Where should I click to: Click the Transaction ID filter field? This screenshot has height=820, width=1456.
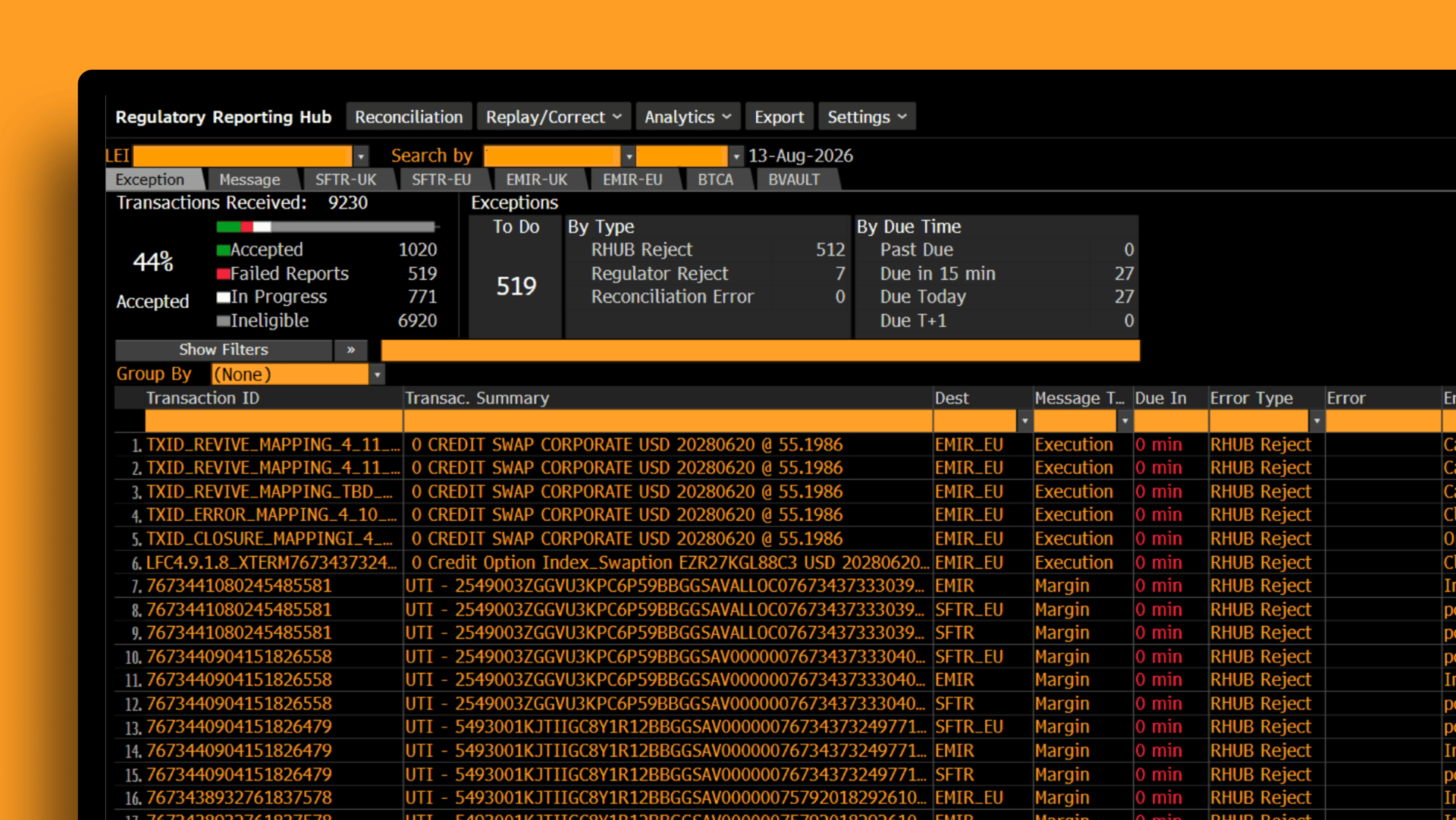pyautogui.click(x=273, y=421)
